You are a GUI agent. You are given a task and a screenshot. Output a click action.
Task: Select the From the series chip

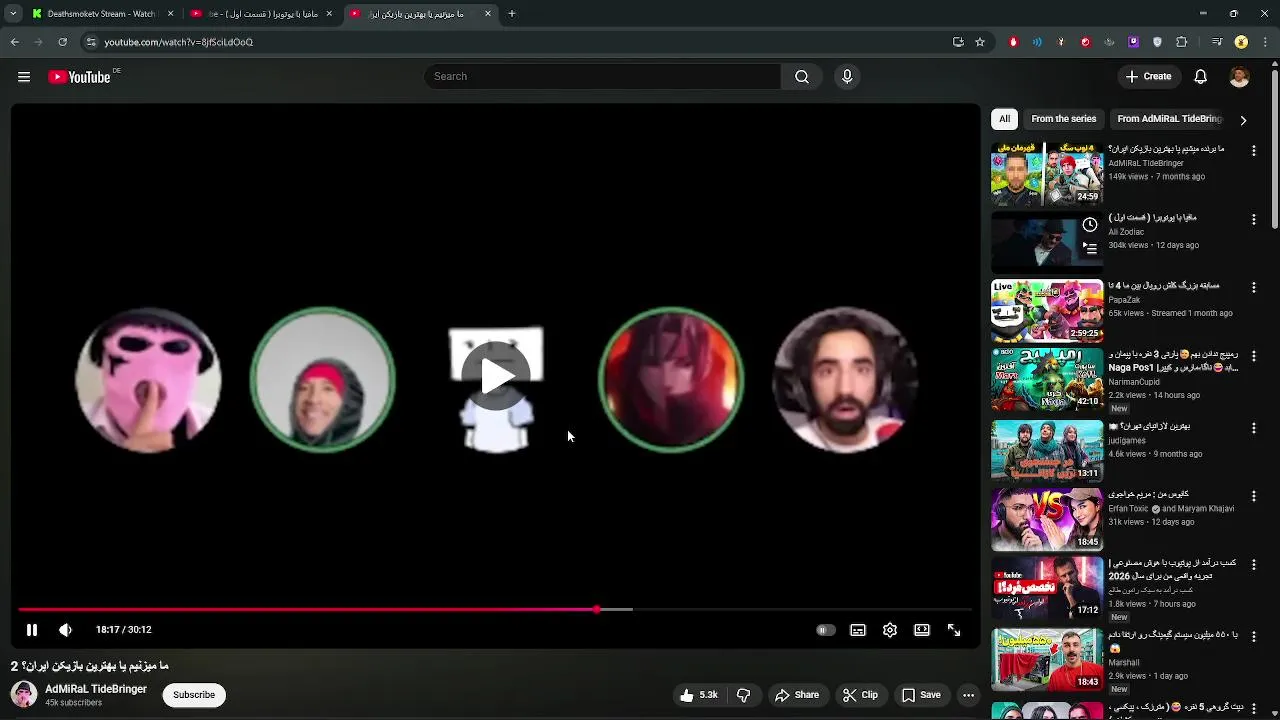(1064, 119)
